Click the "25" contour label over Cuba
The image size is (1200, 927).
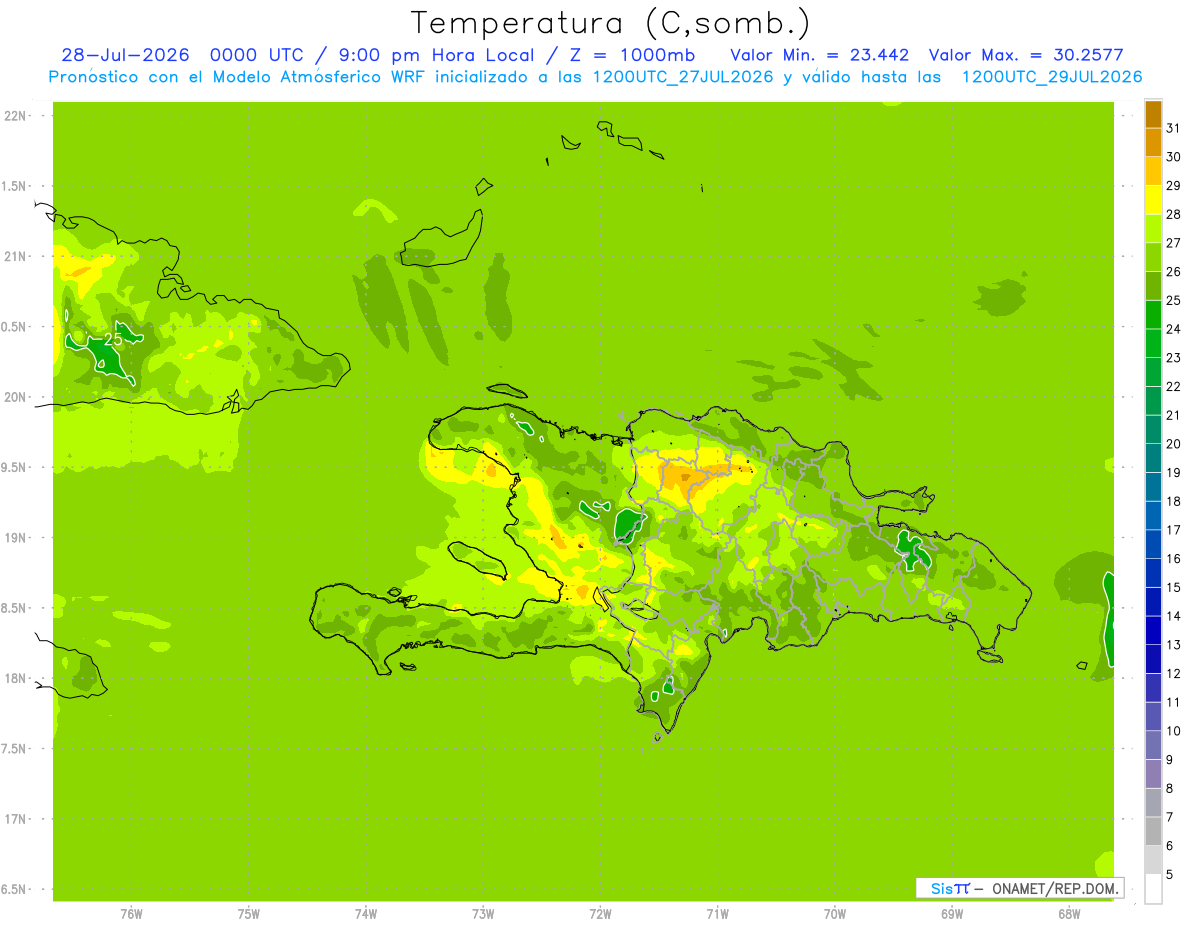point(113,340)
